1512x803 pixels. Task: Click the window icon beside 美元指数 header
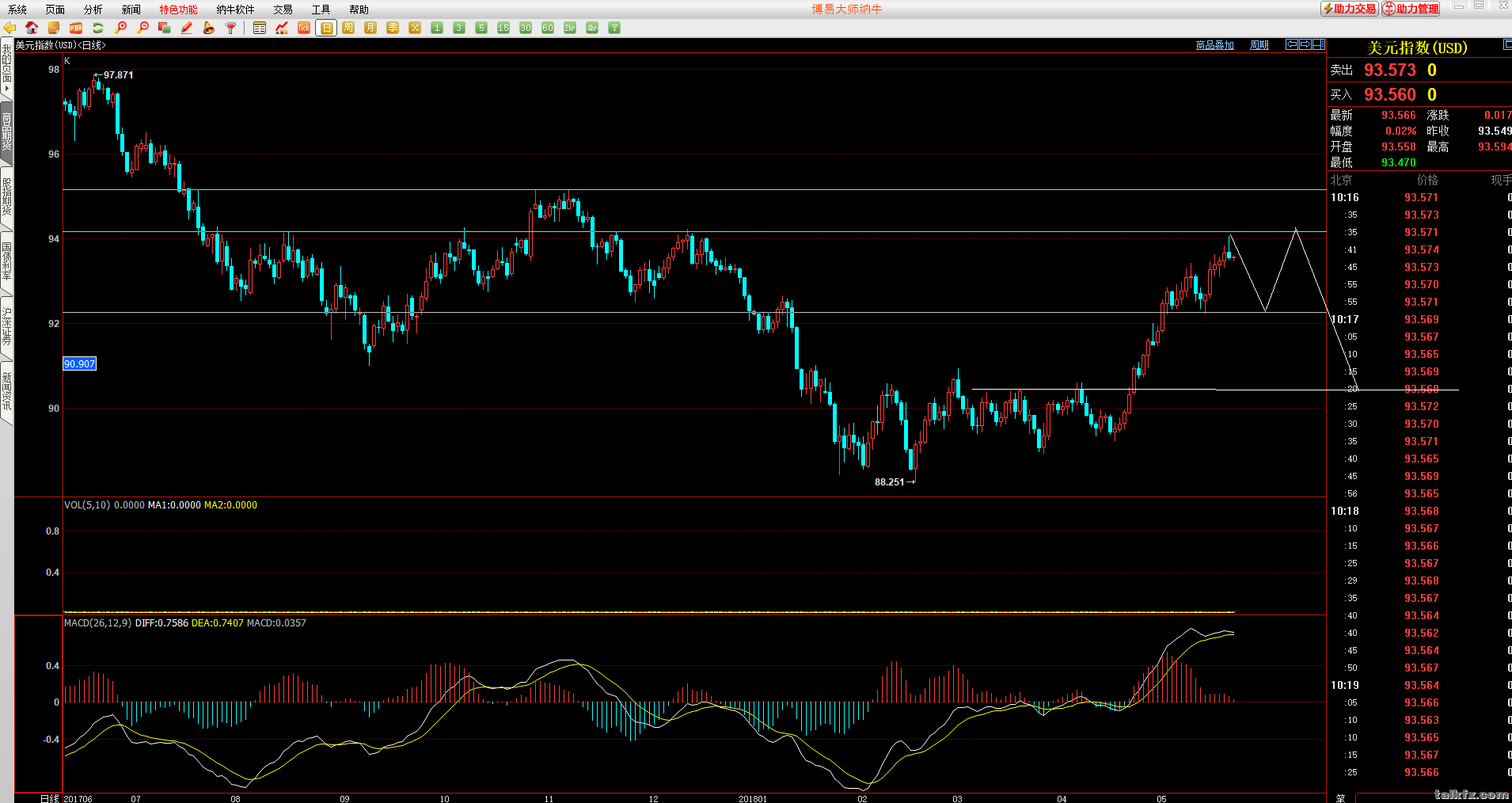point(1507,45)
